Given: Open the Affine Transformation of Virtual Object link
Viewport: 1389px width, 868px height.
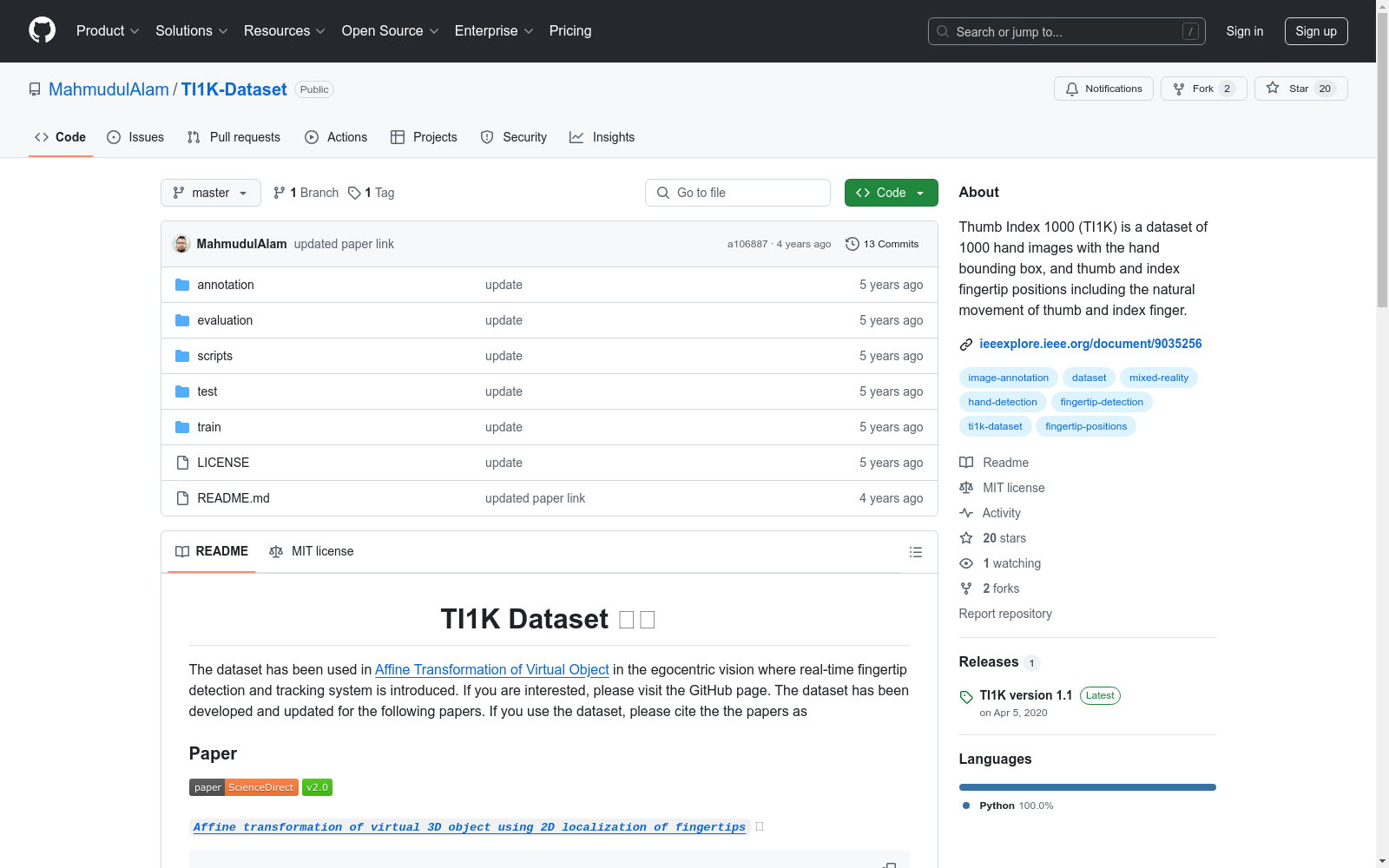Looking at the screenshot, I should pos(491,669).
